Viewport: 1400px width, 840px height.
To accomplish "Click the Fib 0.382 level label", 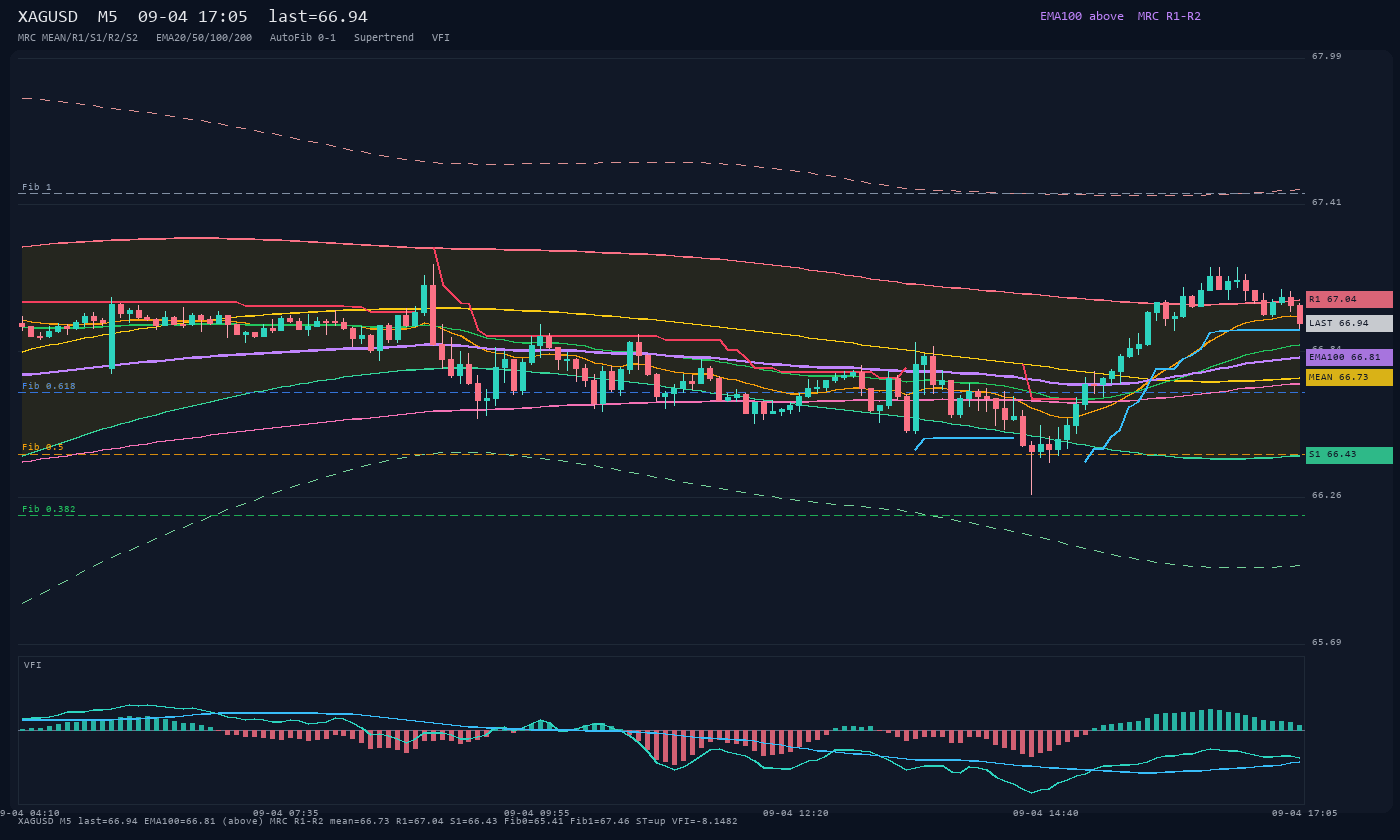I will (x=49, y=509).
